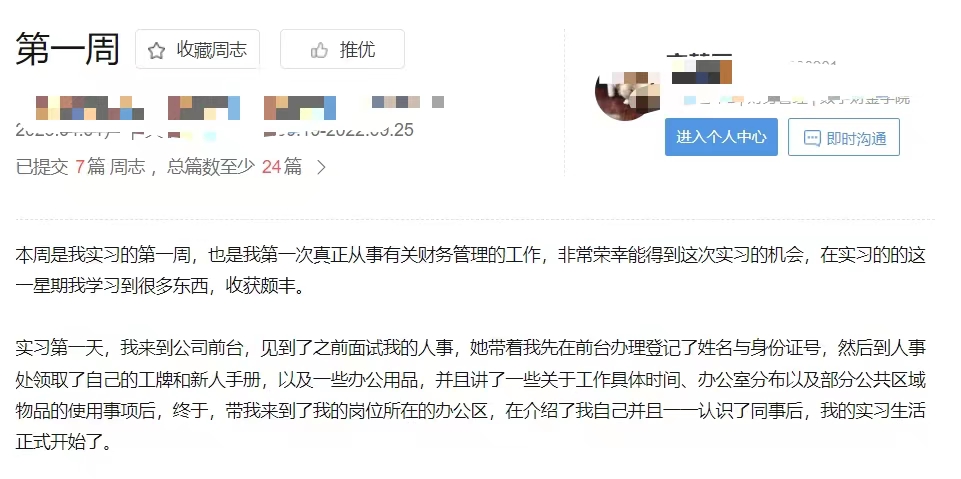Open the author's round avatar picture
This screenshot has width=961, height=479.
626,91
